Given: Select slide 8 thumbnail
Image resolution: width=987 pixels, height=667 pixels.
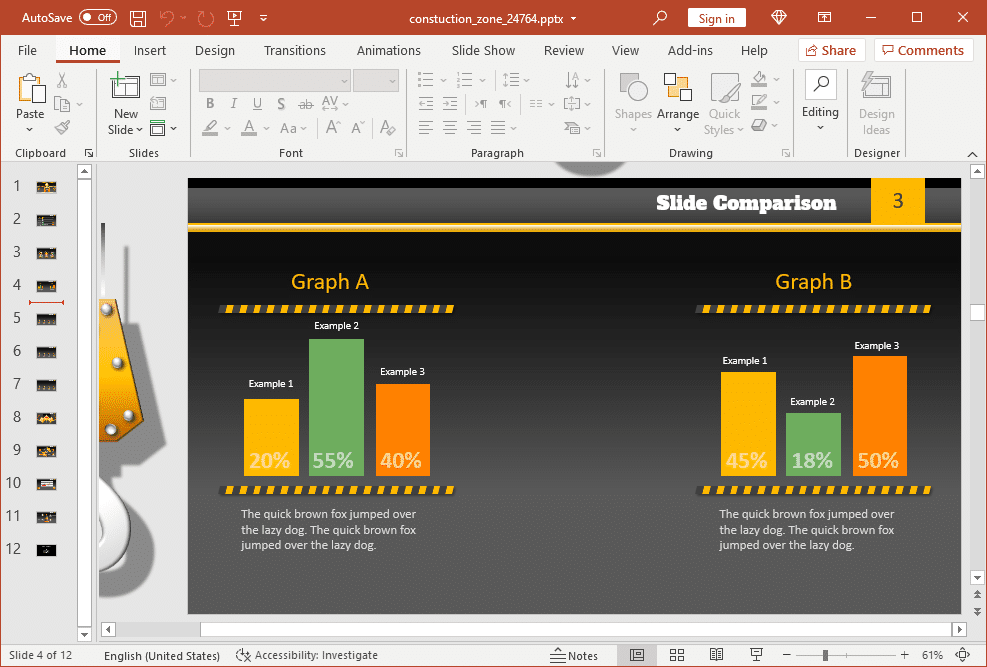Looking at the screenshot, I should [x=46, y=417].
